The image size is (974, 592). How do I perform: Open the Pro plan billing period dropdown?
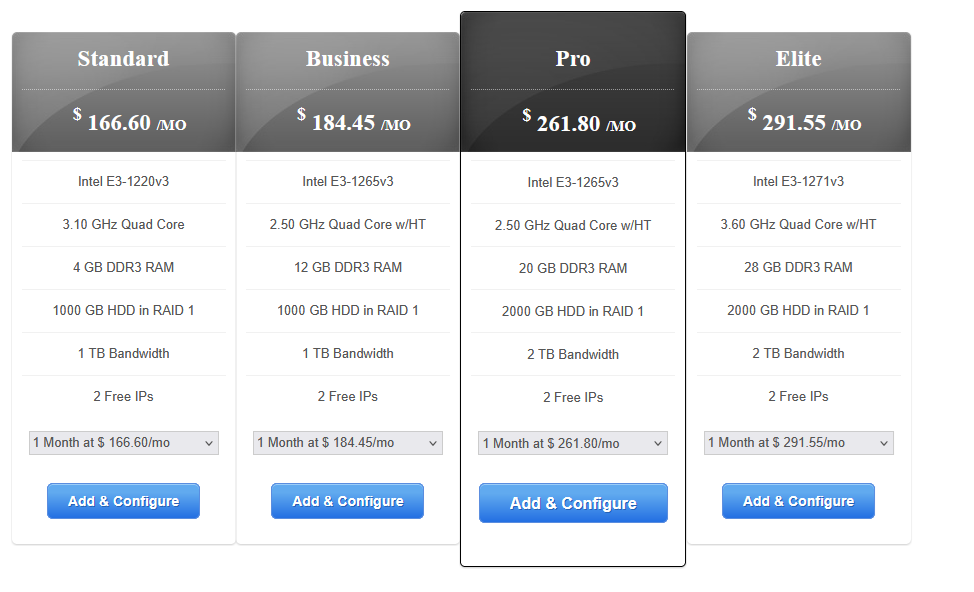pos(573,444)
